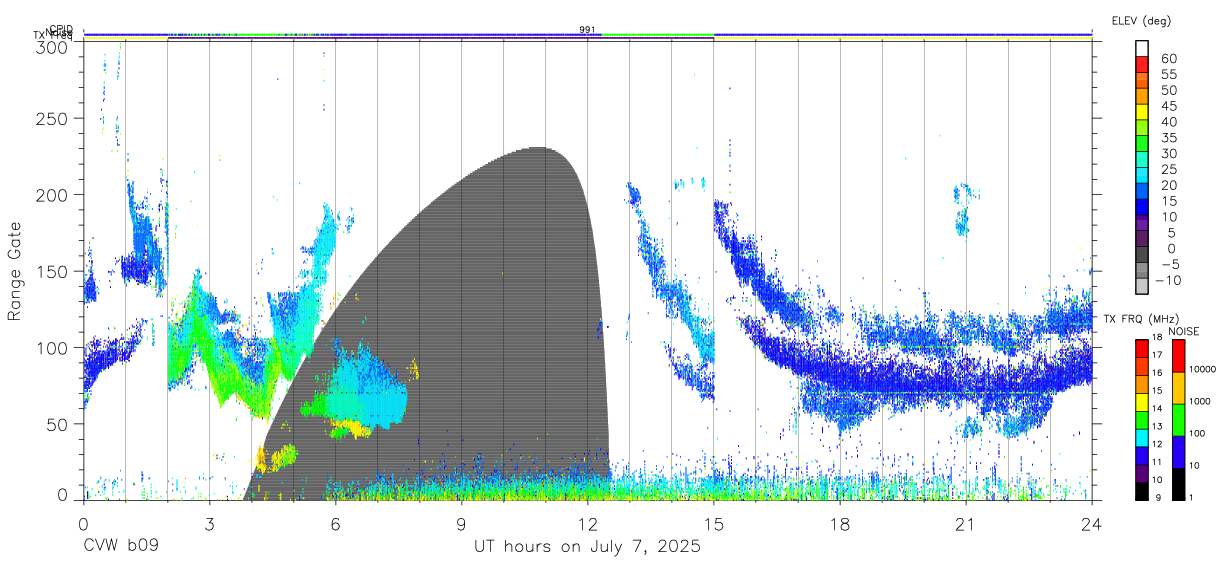The width and height of the screenshot is (1228, 567).
Task: Click the 'ELEV (deg)' colorbar title
Action: point(1141,20)
